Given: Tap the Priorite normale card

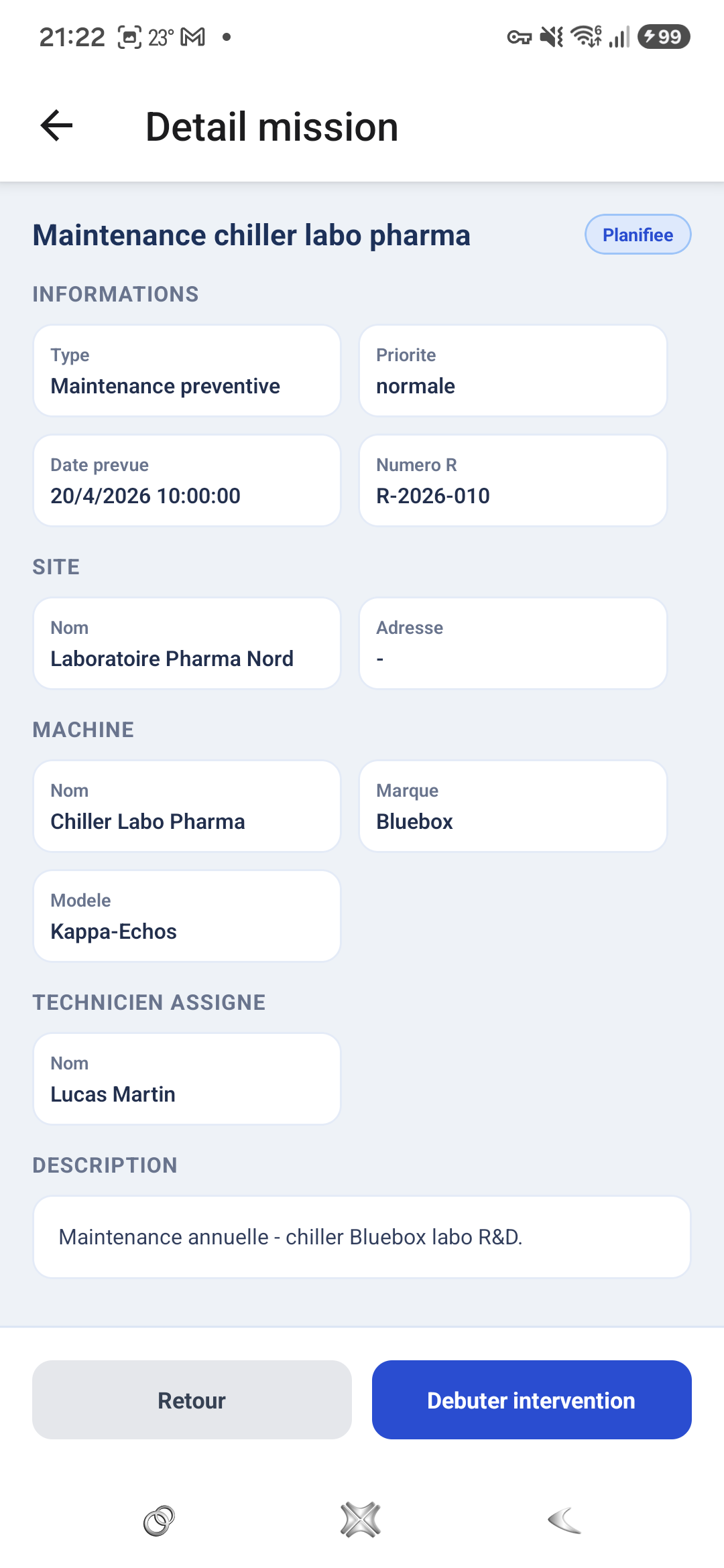Looking at the screenshot, I should (x=513, y=371).
